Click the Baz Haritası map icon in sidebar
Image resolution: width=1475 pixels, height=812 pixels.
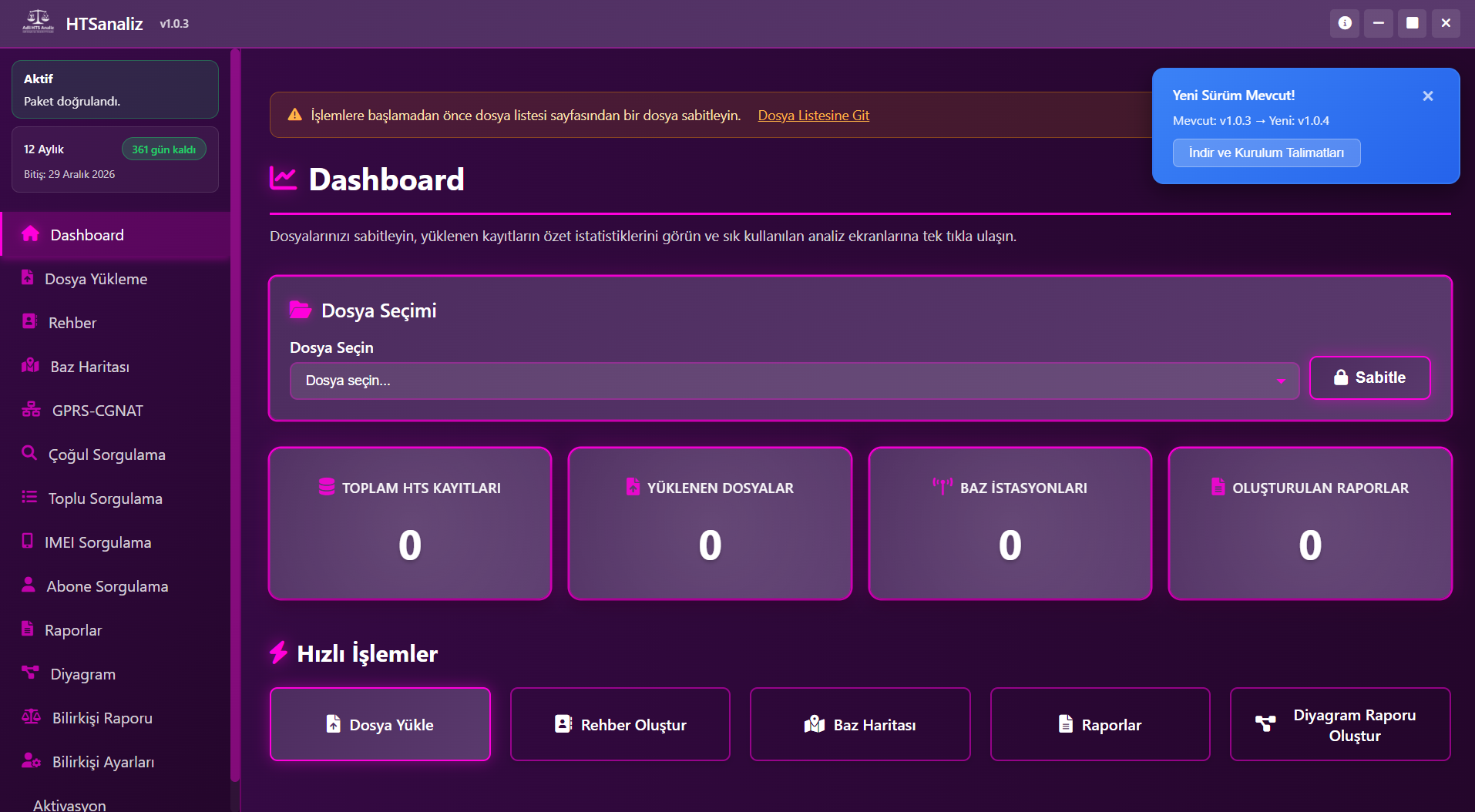(x=30, y=366)
